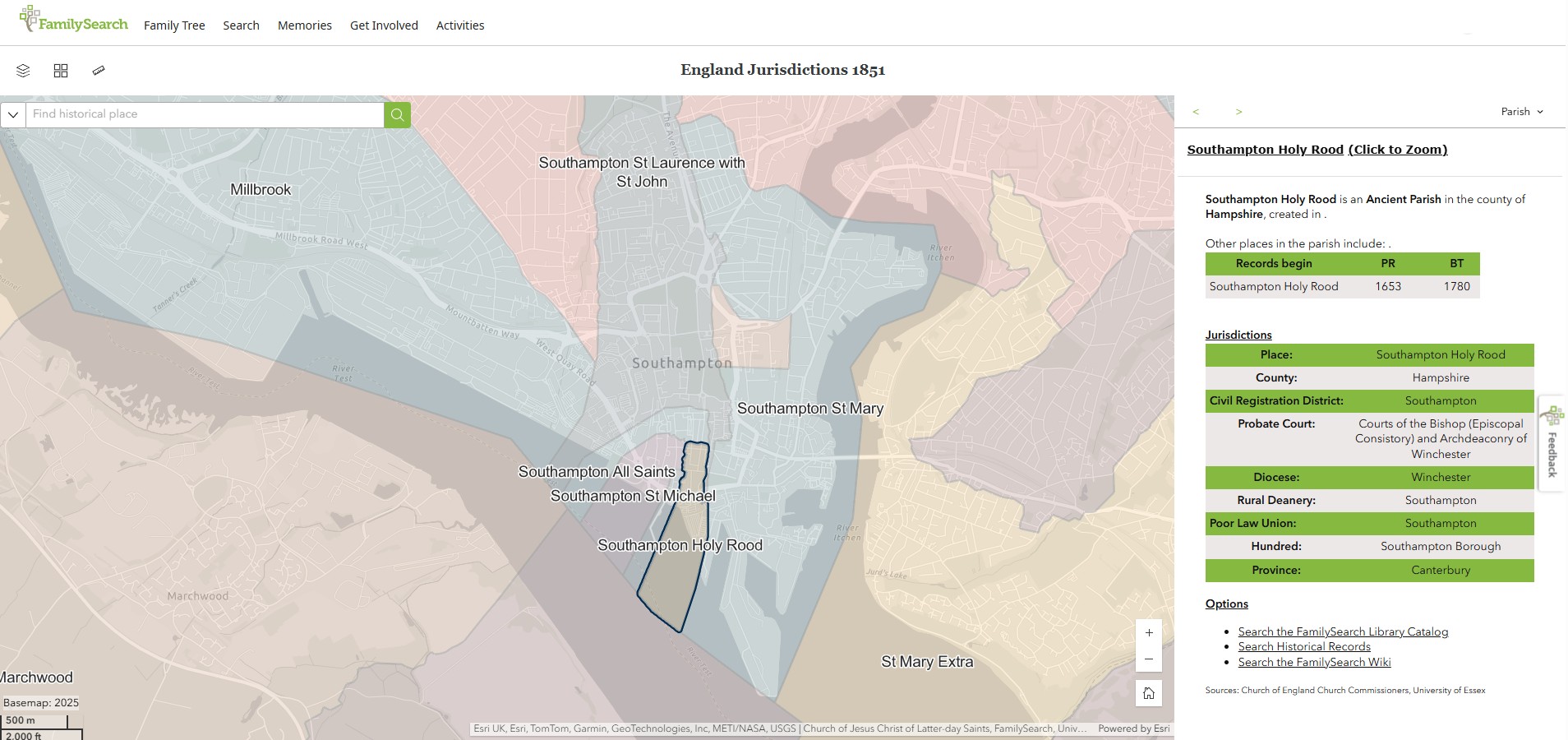Open the map legend grid icon
1568x740 pixels.
click(61, 71)
